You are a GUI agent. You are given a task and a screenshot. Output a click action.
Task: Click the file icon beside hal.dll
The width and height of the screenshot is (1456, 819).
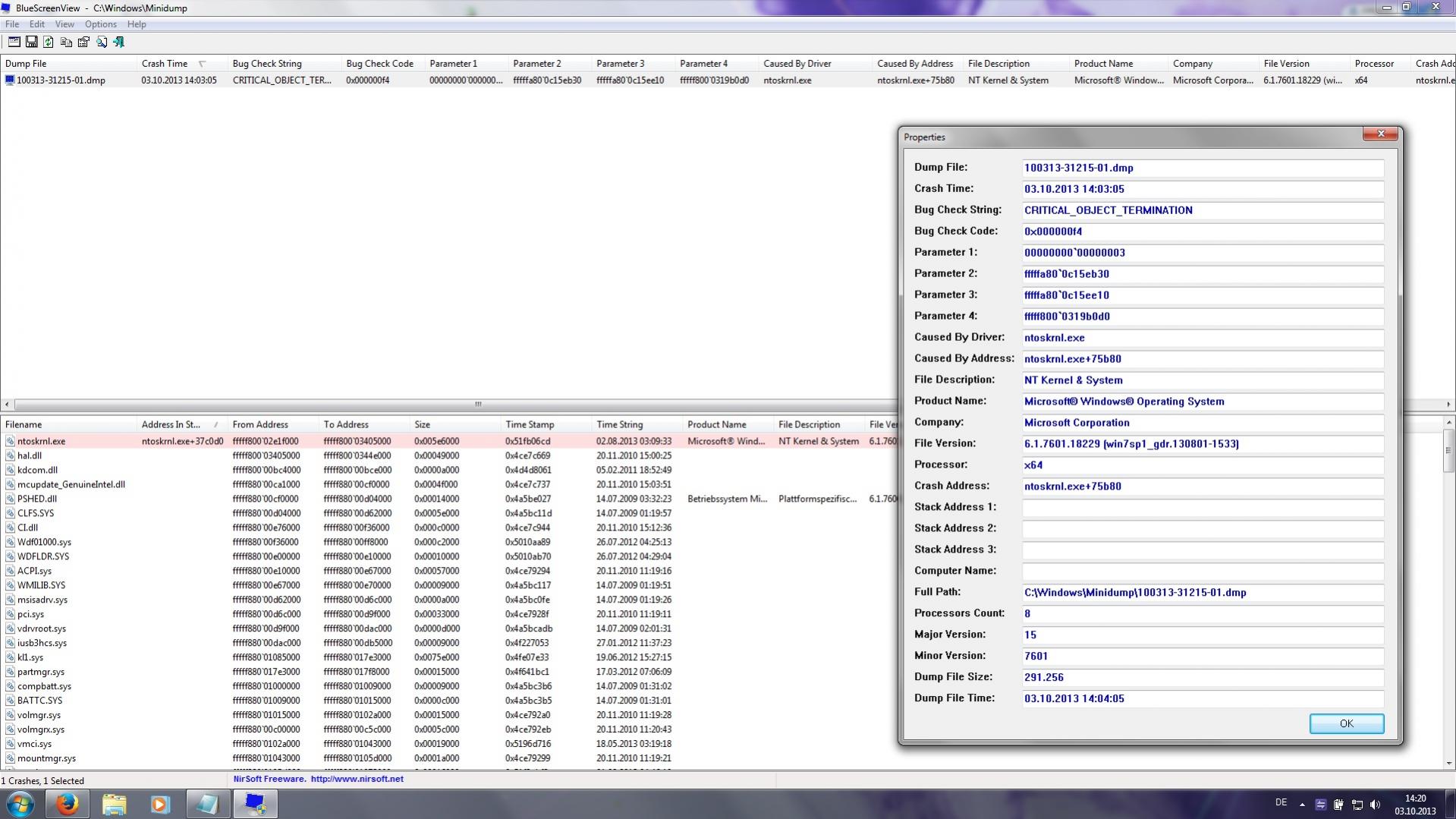(10, 455)
